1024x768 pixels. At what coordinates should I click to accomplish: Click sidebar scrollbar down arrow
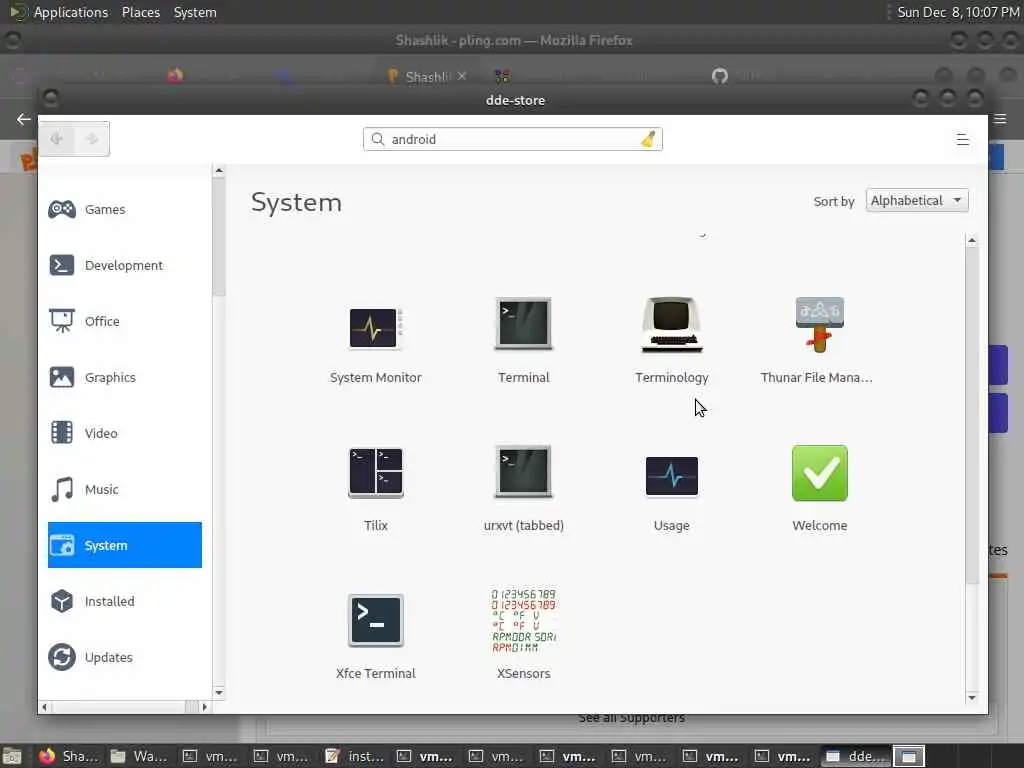pyautogui.click(x=219, y=692)
